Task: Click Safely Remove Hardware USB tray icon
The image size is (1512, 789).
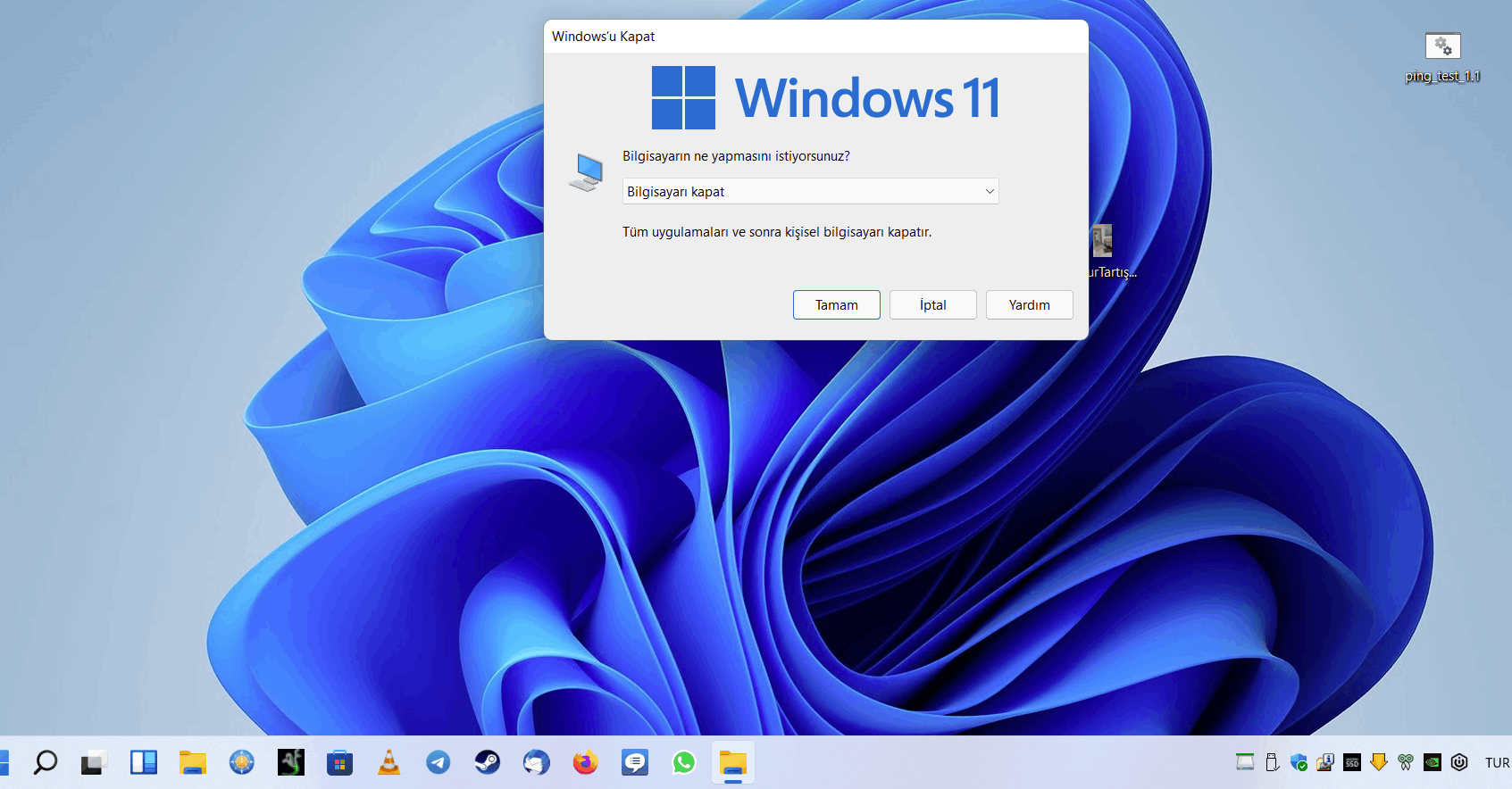Action: [x=1273, y=762]
